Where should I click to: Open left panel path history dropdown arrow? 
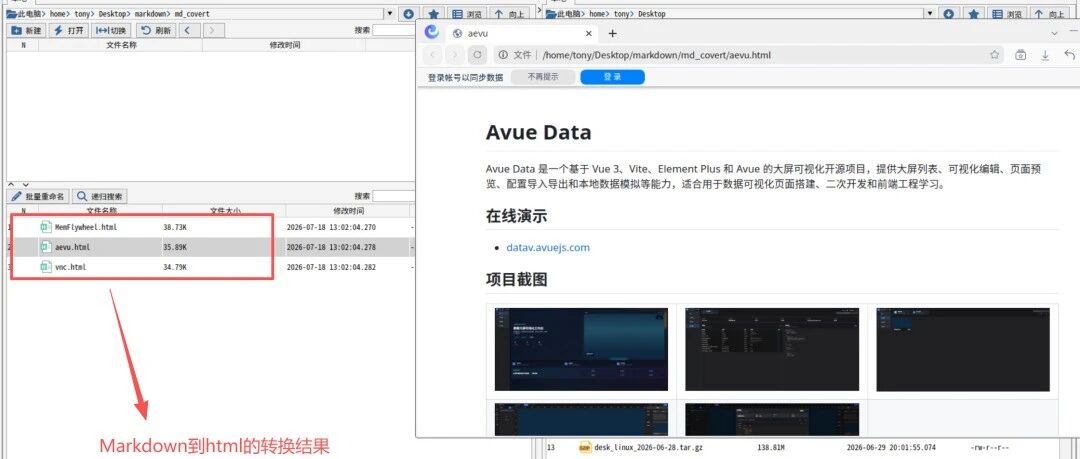click(389, 13)
